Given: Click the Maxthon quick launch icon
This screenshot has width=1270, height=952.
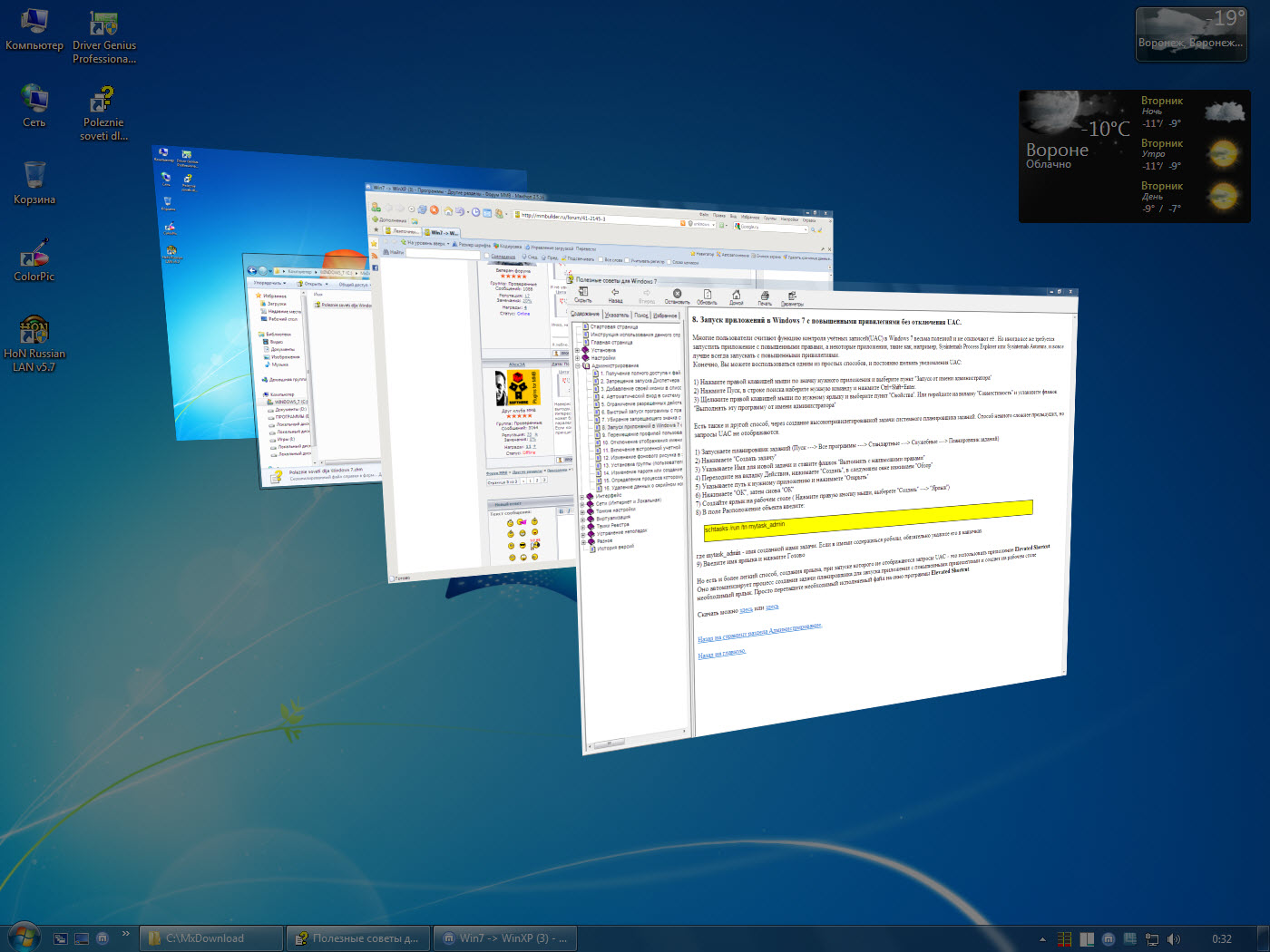Looking at the screenshot, I should [x=103, y=938].
